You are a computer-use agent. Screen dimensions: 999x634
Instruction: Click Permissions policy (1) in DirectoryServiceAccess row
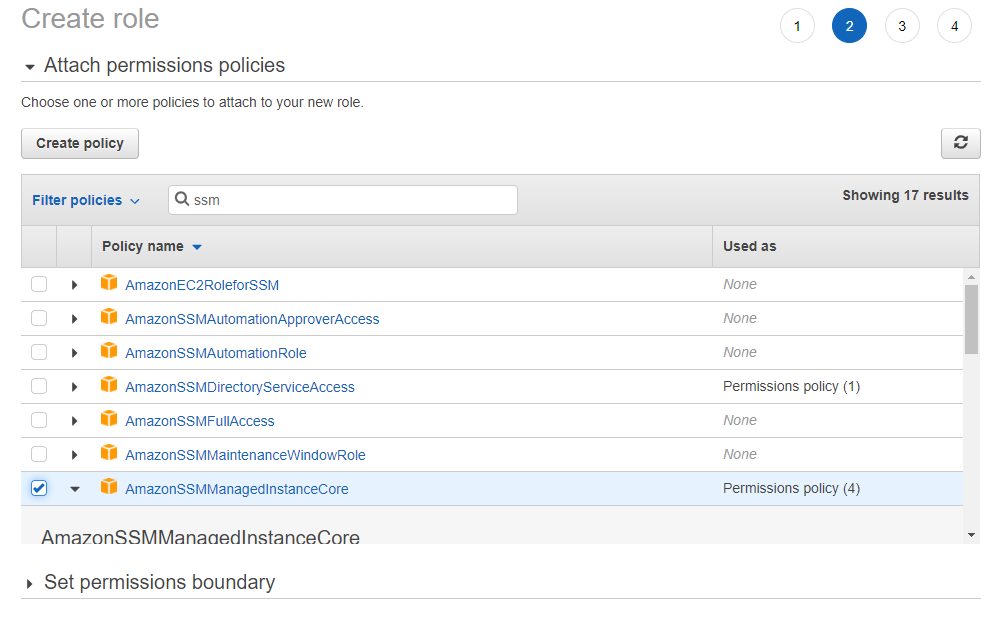[791, 386]
